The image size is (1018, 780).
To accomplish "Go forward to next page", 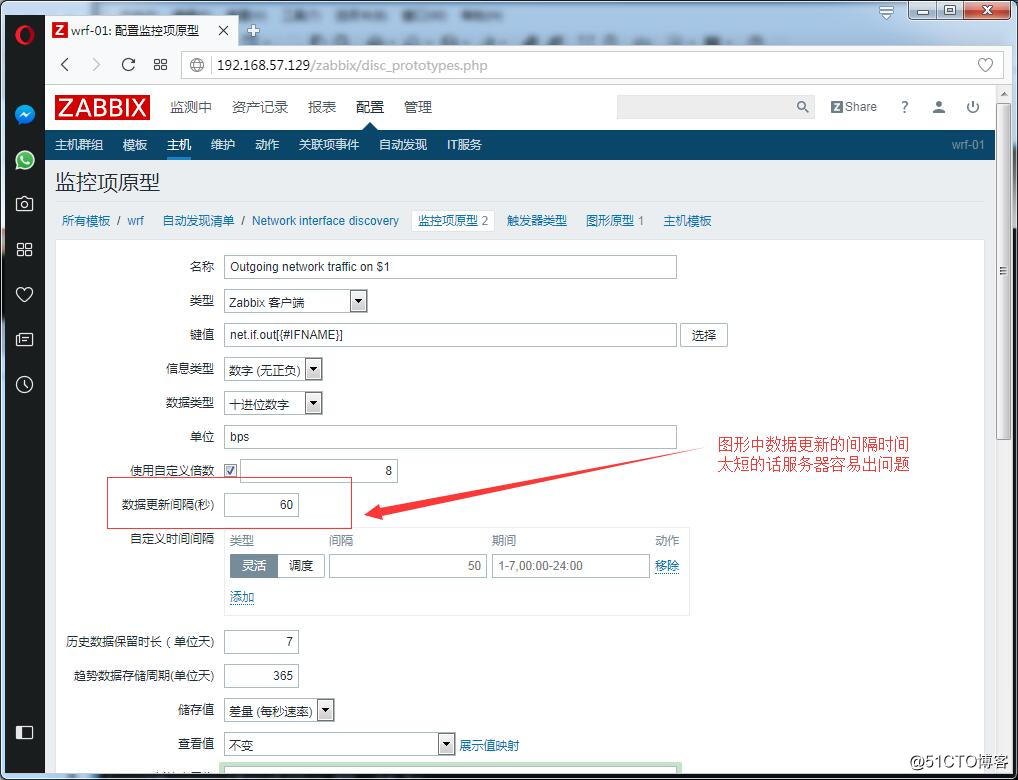I will pos(96,64).
